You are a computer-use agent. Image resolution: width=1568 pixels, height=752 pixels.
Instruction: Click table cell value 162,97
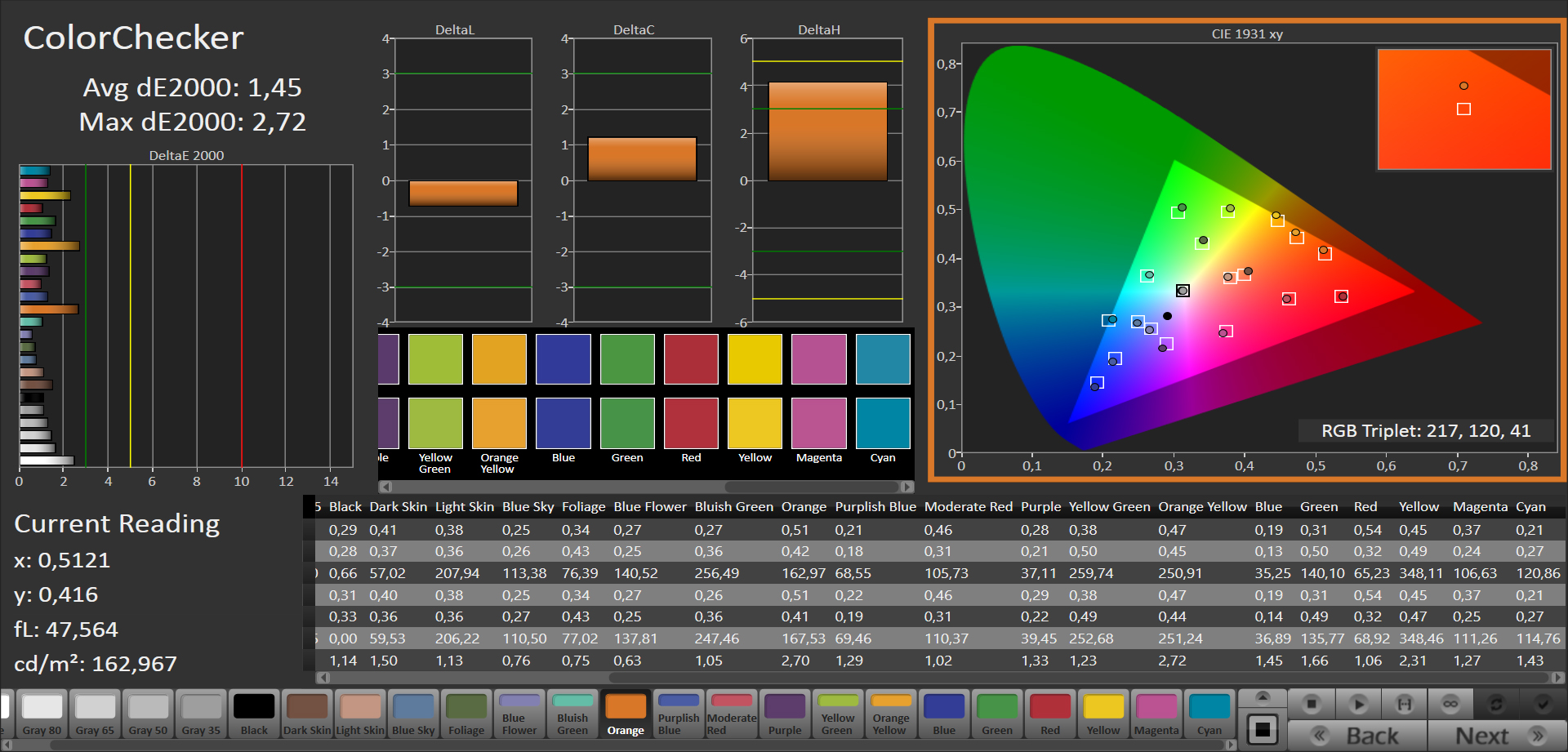tap(804, 573)
